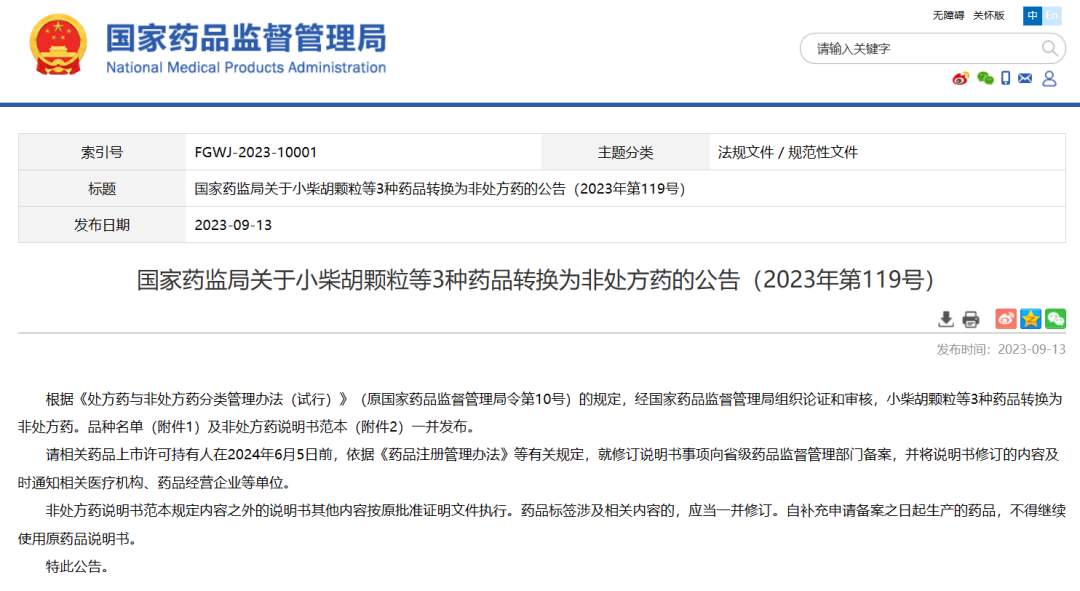The image size is (1080, 591).
Task: Click the 索引号 label cell
Action: [x=102, y=152]
